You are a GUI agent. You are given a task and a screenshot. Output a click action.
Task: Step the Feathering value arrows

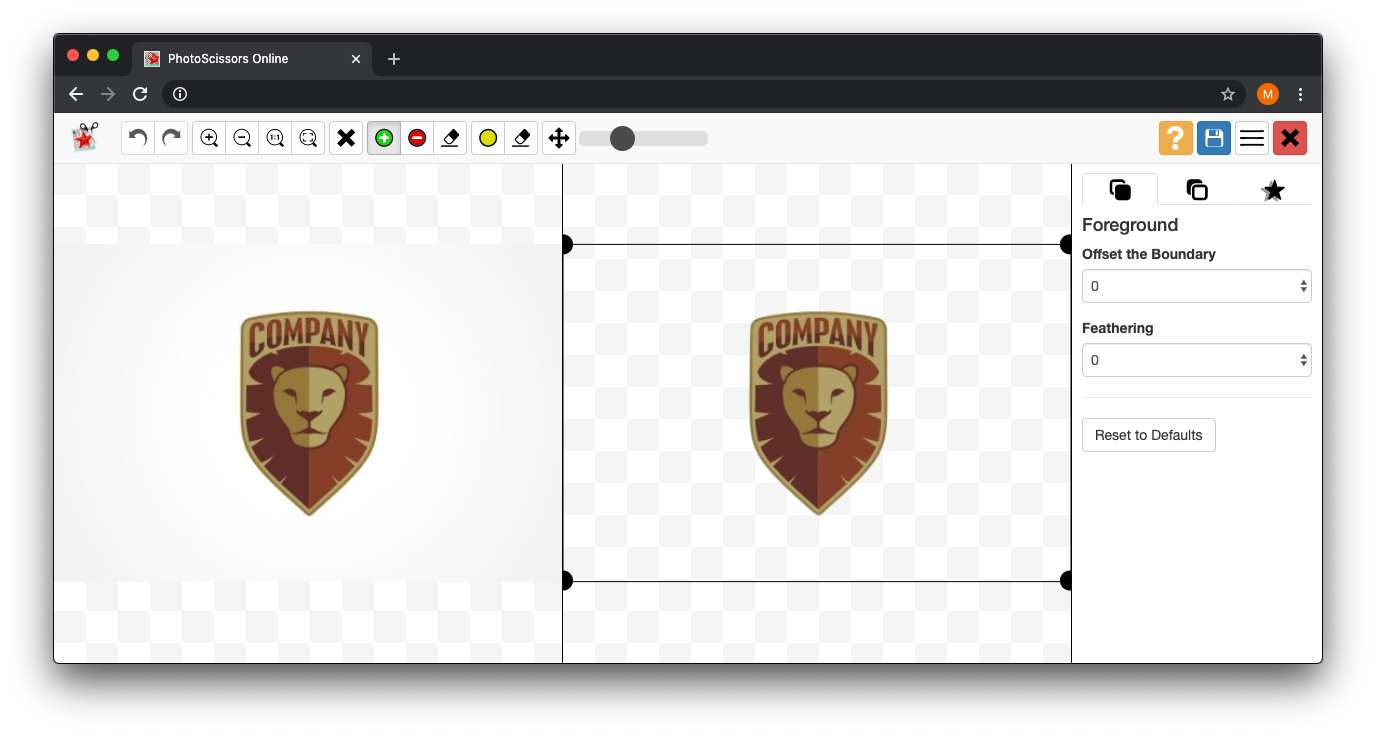click(1304, 360)
